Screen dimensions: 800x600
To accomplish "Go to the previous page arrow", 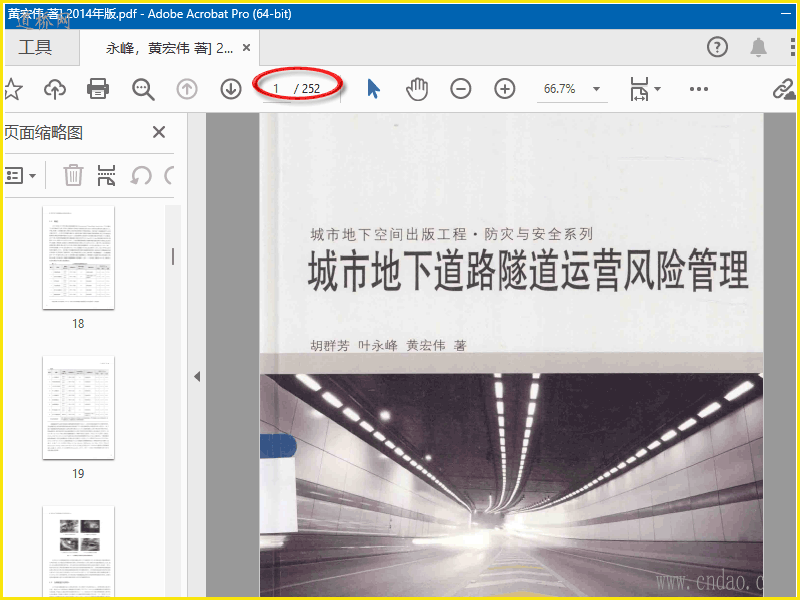I will click(187, 89).
